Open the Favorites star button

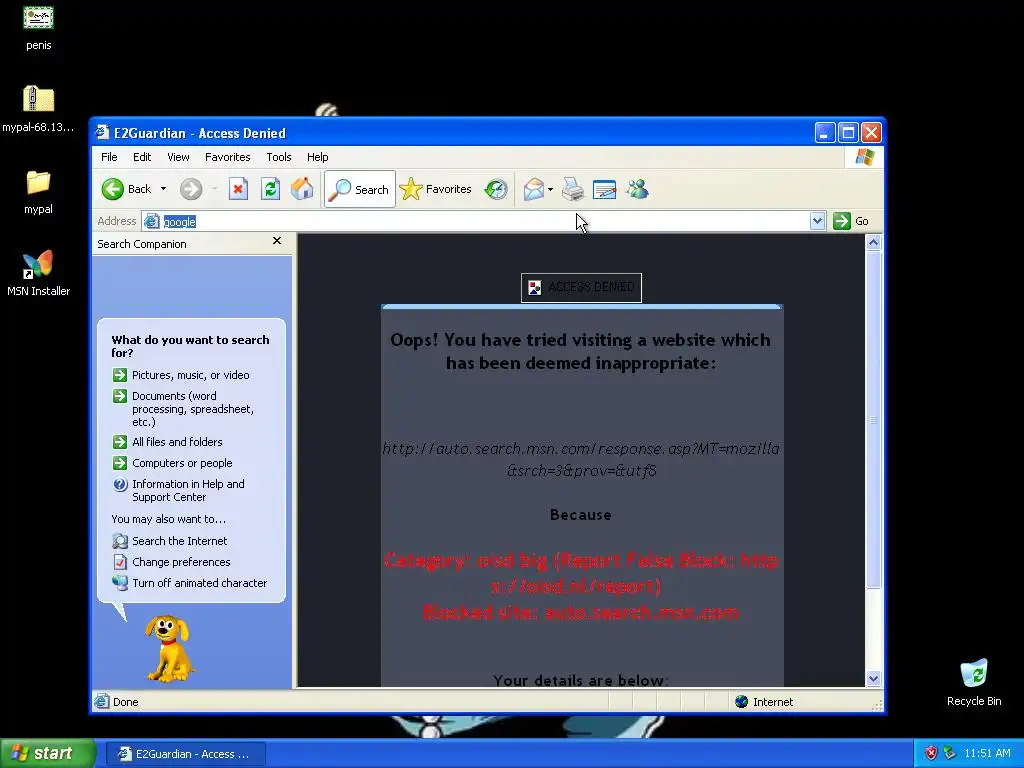tap(436, 189)
